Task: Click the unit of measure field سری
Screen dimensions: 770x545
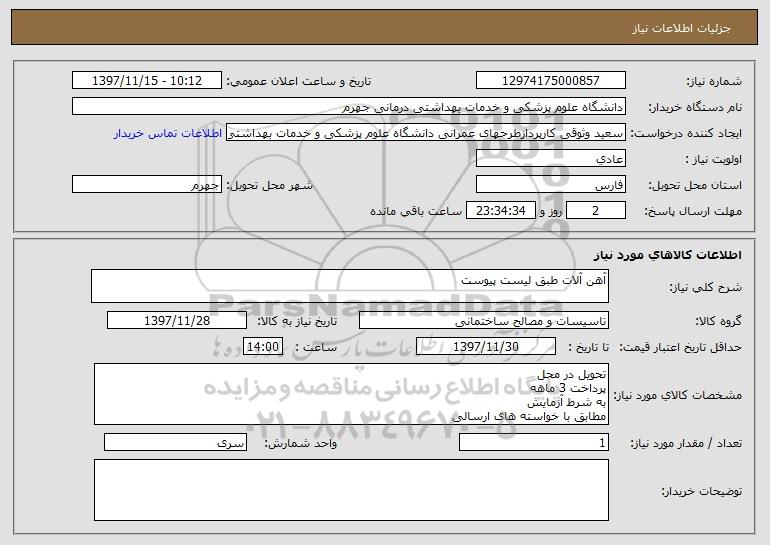Action: click(x=175, y=442)
